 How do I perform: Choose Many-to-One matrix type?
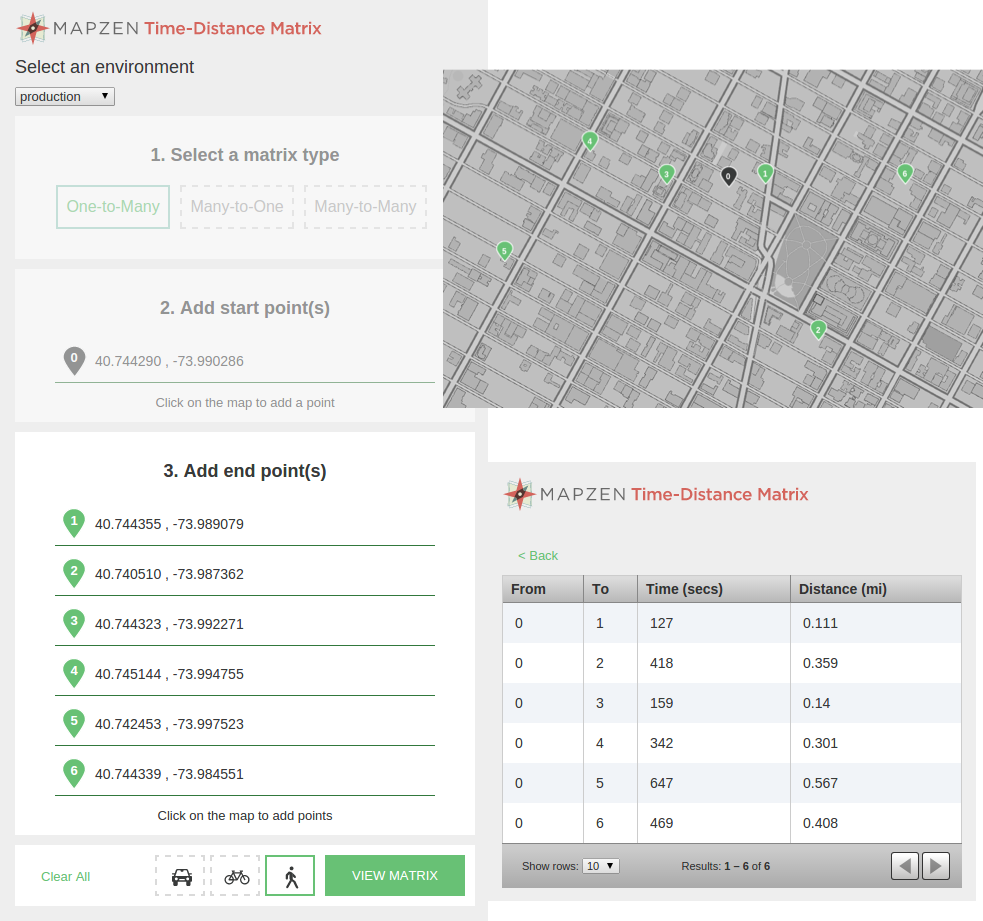237,206
